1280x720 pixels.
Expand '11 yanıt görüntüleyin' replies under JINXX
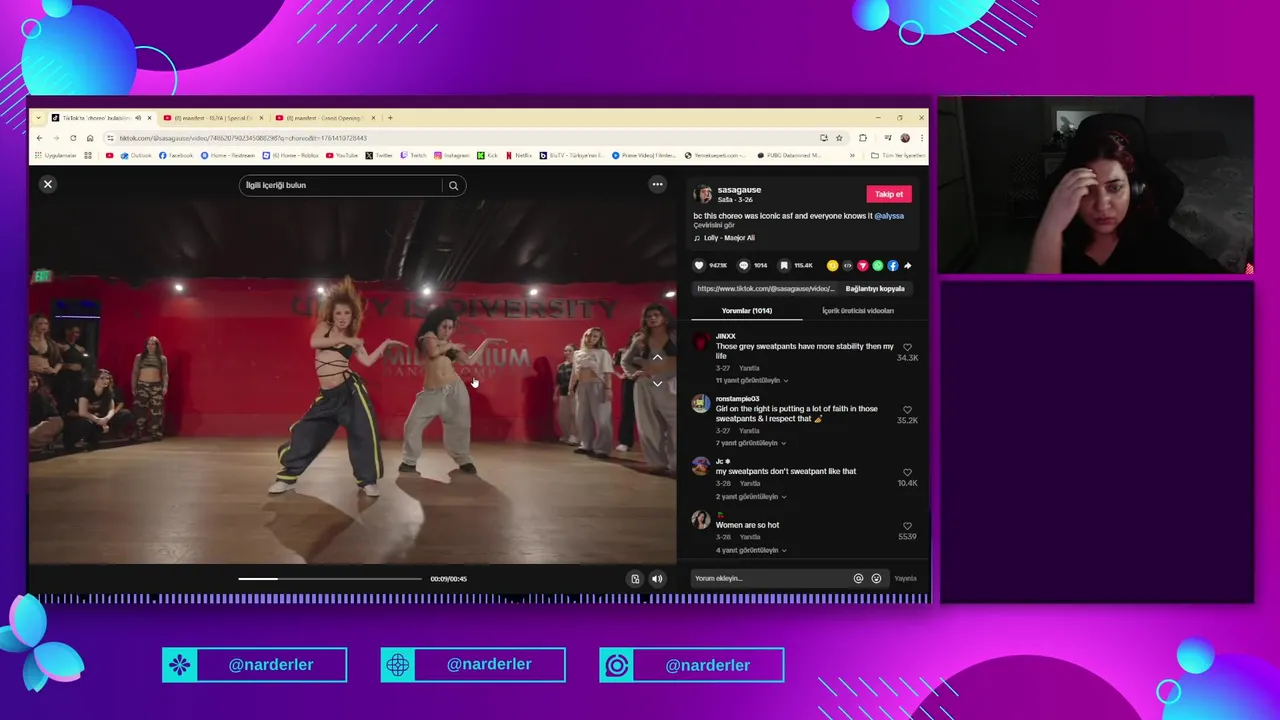[751, 381]
